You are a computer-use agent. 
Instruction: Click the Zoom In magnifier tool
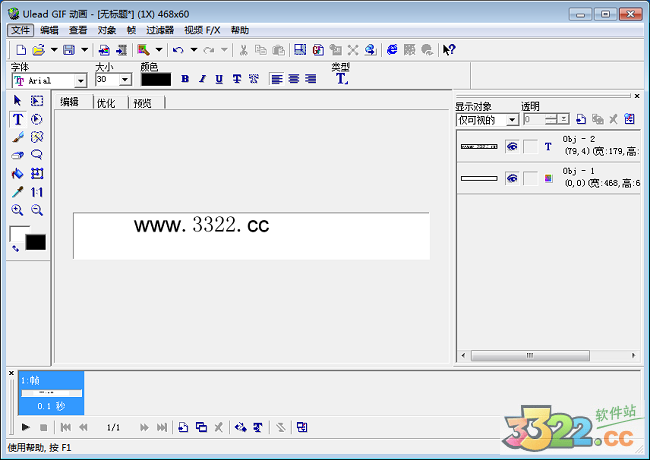(x=17, y=210)
